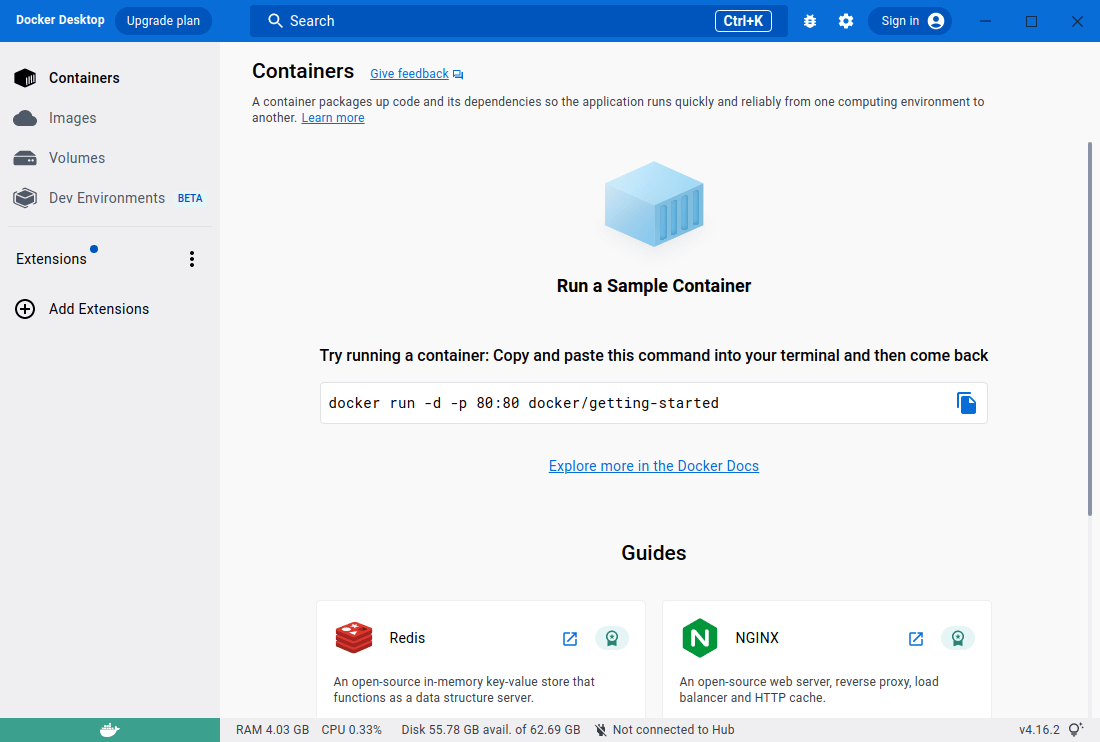Click the unplugged Hub connection icon
The image size is (1100, 742).
601,730
